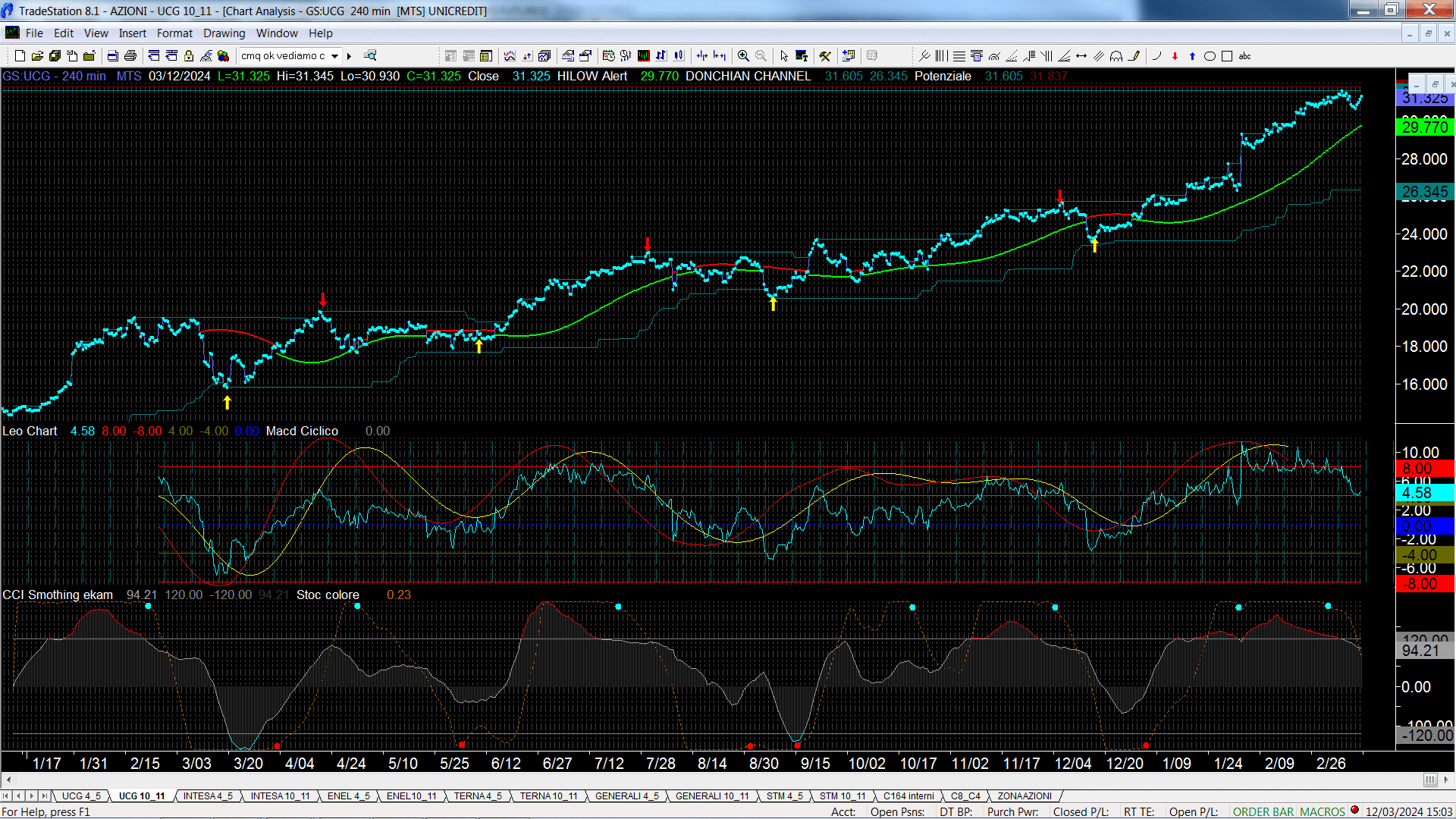Screen dimensions: 1456x819
Task: Select the rectangle drawing tool
Action: [1227, 55]
